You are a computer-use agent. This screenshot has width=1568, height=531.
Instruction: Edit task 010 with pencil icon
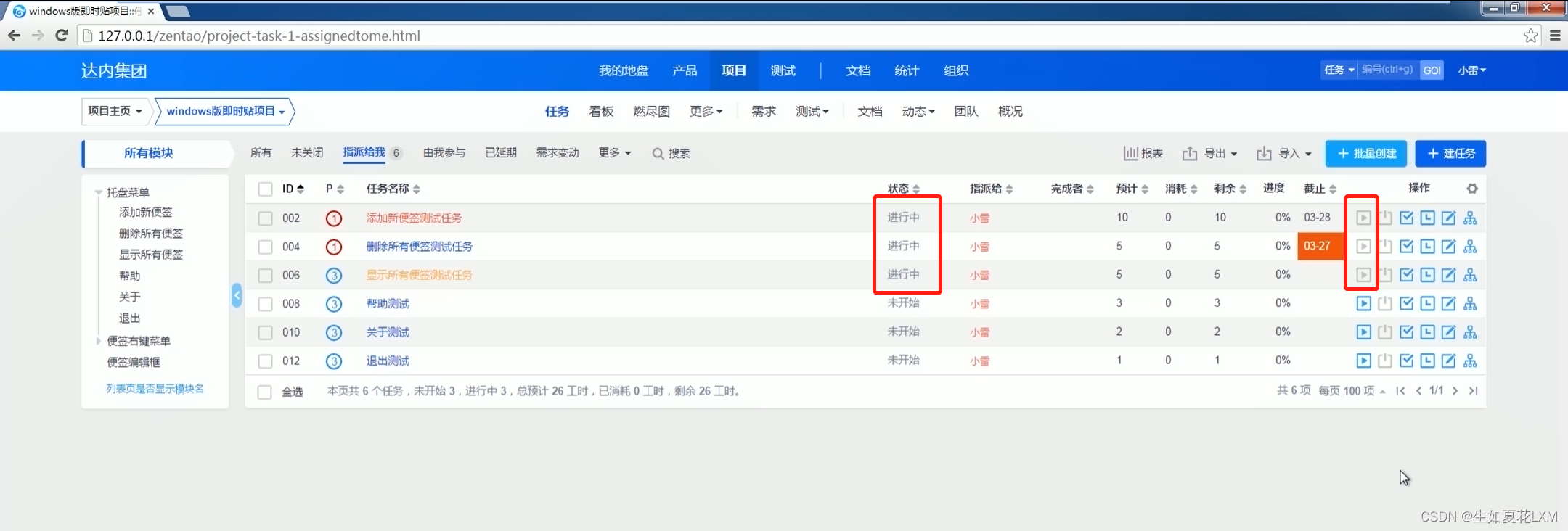click(x=1448, y=332)
